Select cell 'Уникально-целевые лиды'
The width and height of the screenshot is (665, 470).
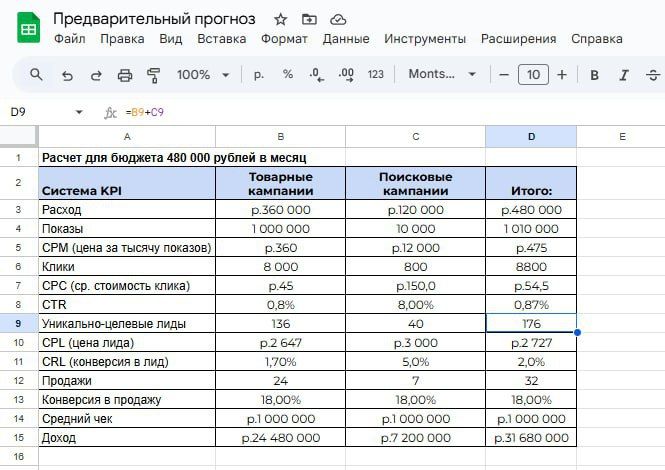(127, 323)
